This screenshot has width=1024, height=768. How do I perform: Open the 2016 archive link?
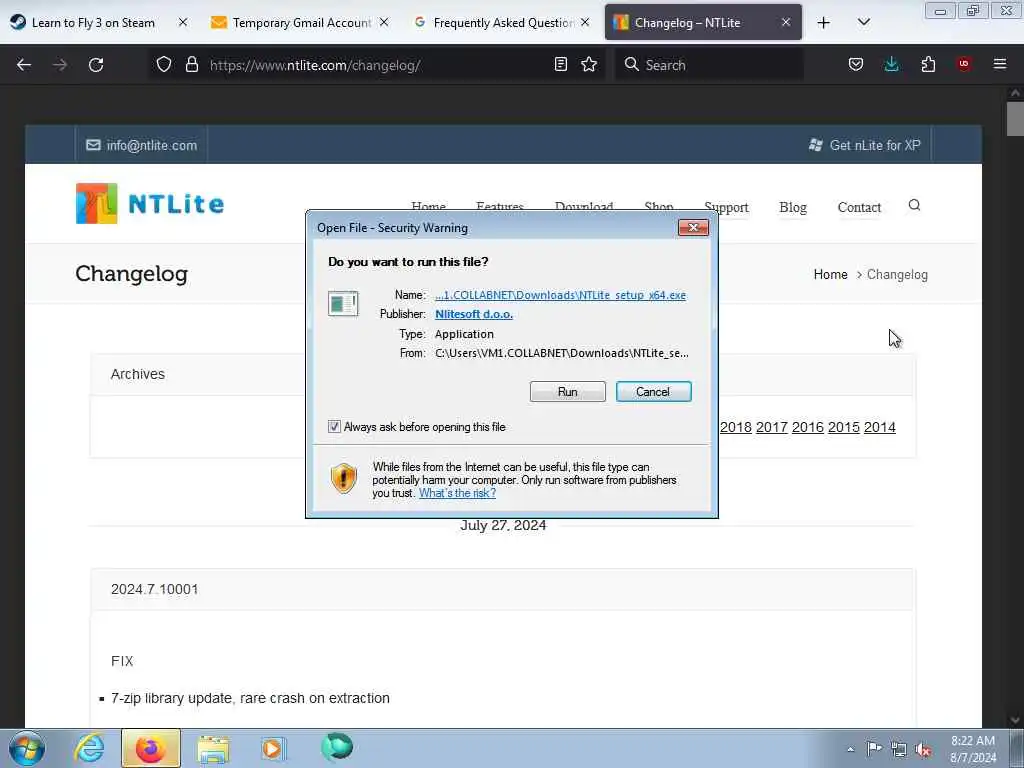[807, 427]
